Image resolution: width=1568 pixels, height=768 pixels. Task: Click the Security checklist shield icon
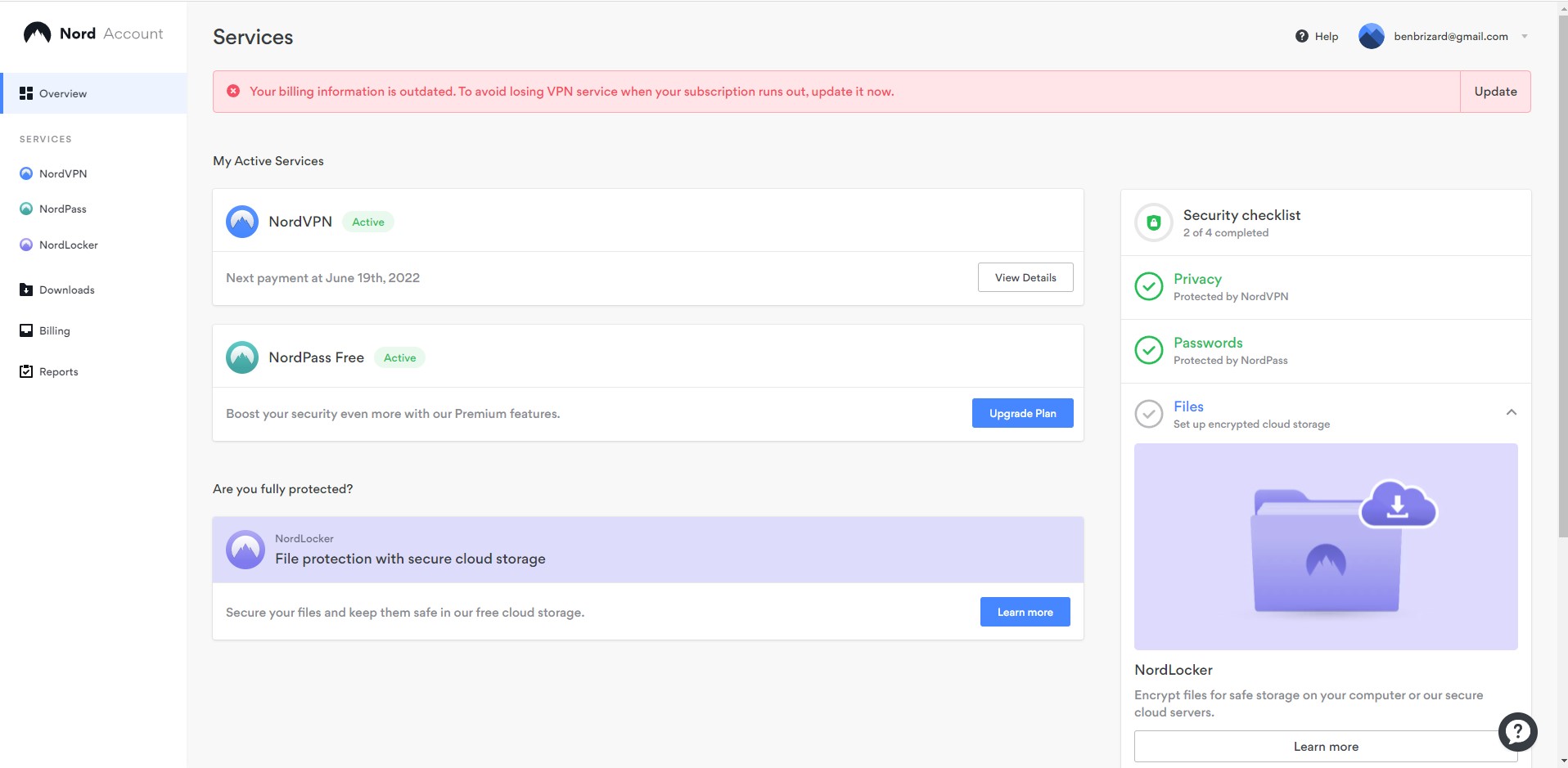[1153, 222]
